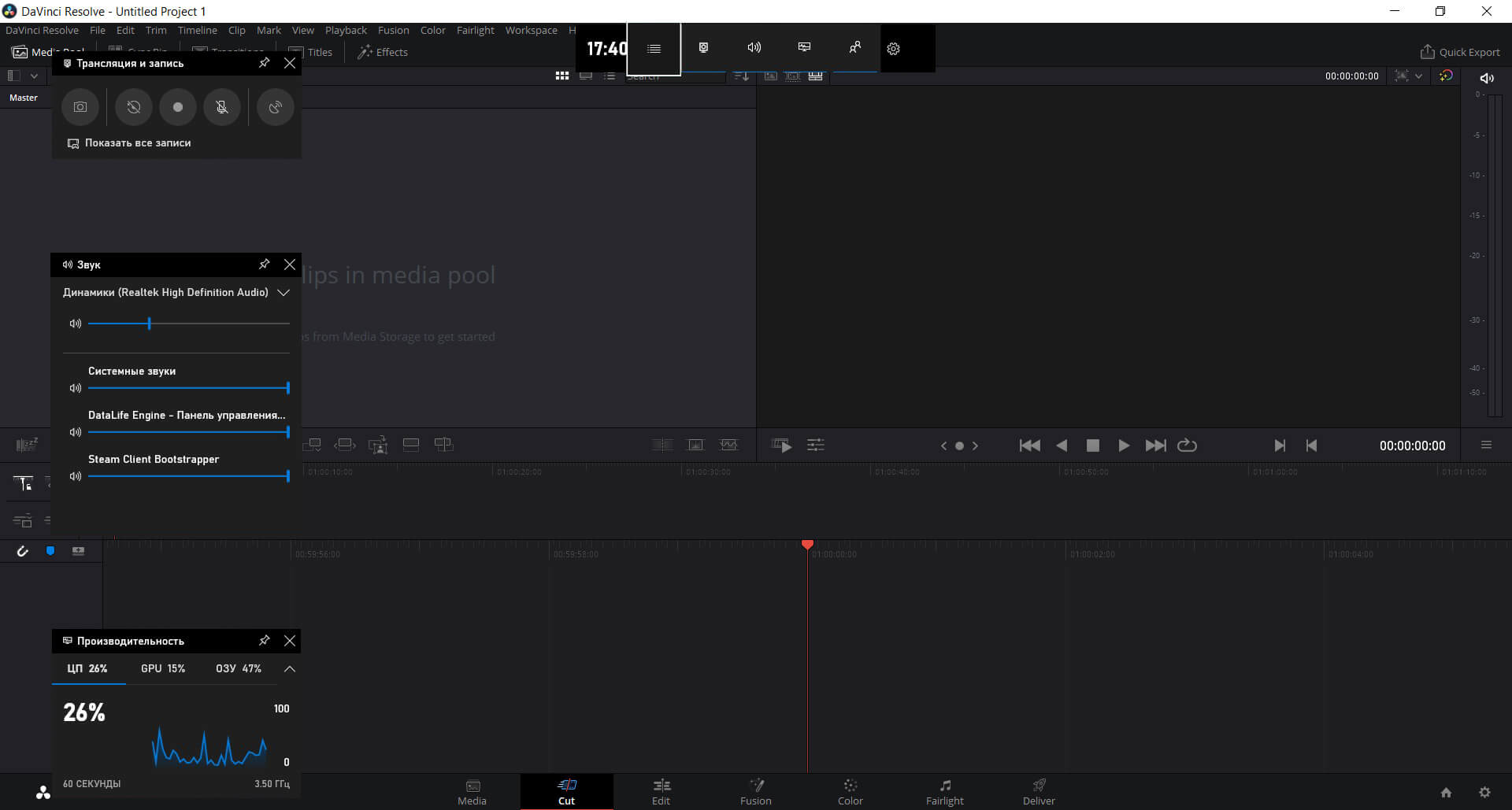This screenshot has width=1512, height=810.
Task: Expand the Динамики audio device dropdown
Action: (x=283, y=293)
